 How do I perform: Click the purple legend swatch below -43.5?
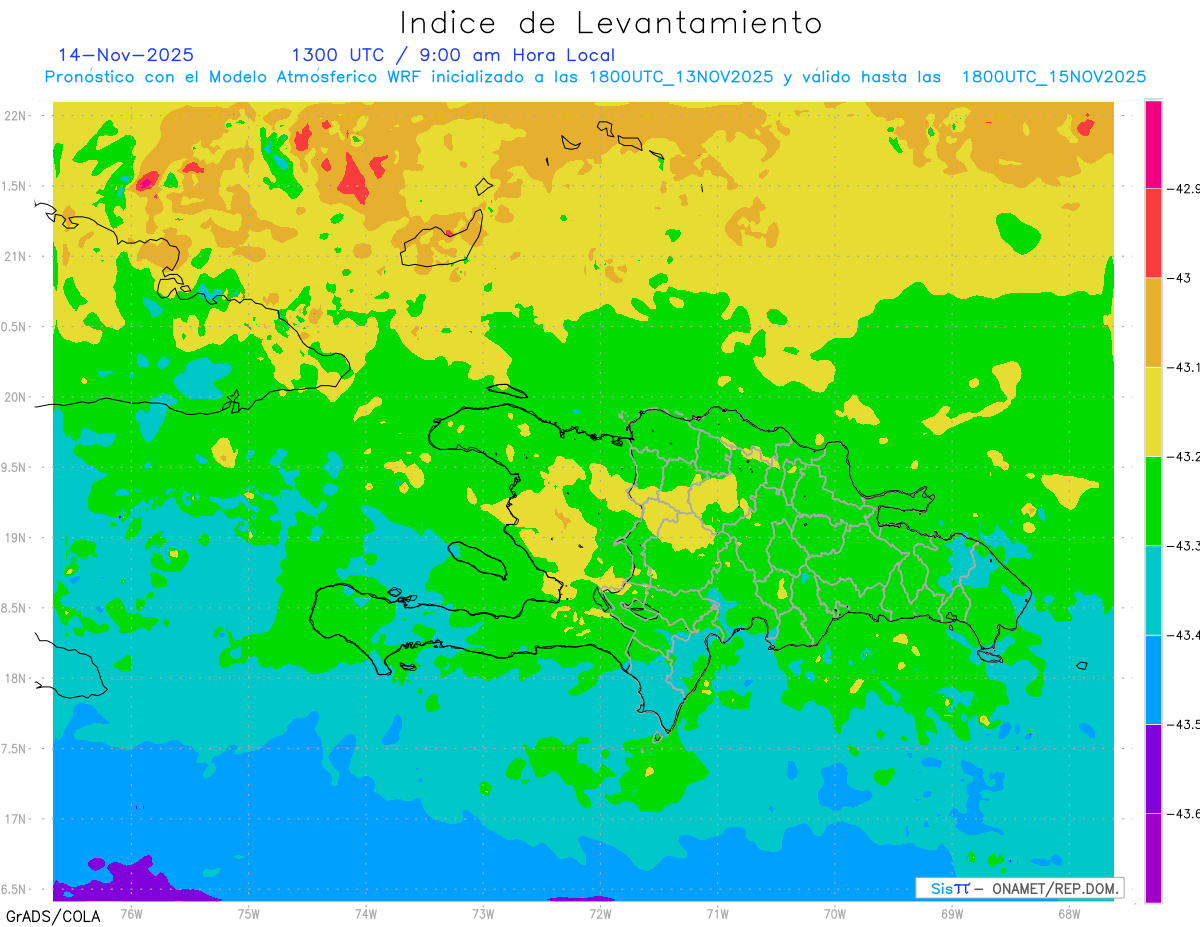[1153, 768]
